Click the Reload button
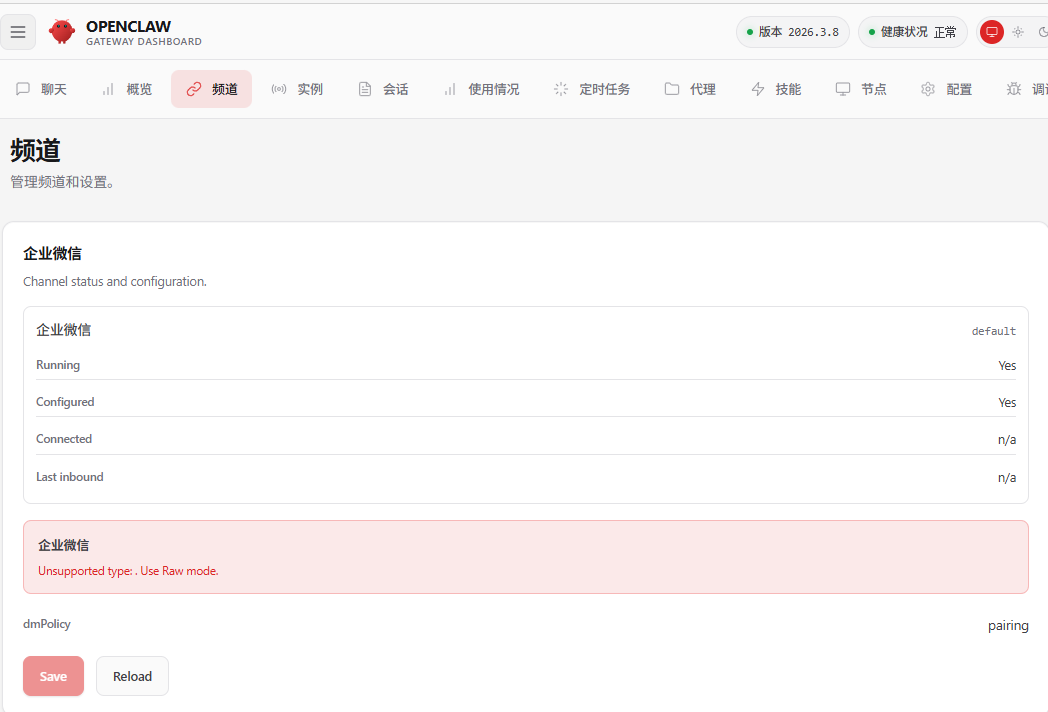 (132, 676)
